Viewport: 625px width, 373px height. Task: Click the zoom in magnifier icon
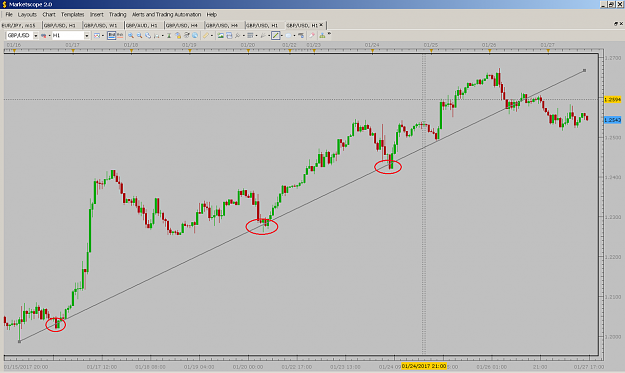pyautogui.click(x=131, y=35)
